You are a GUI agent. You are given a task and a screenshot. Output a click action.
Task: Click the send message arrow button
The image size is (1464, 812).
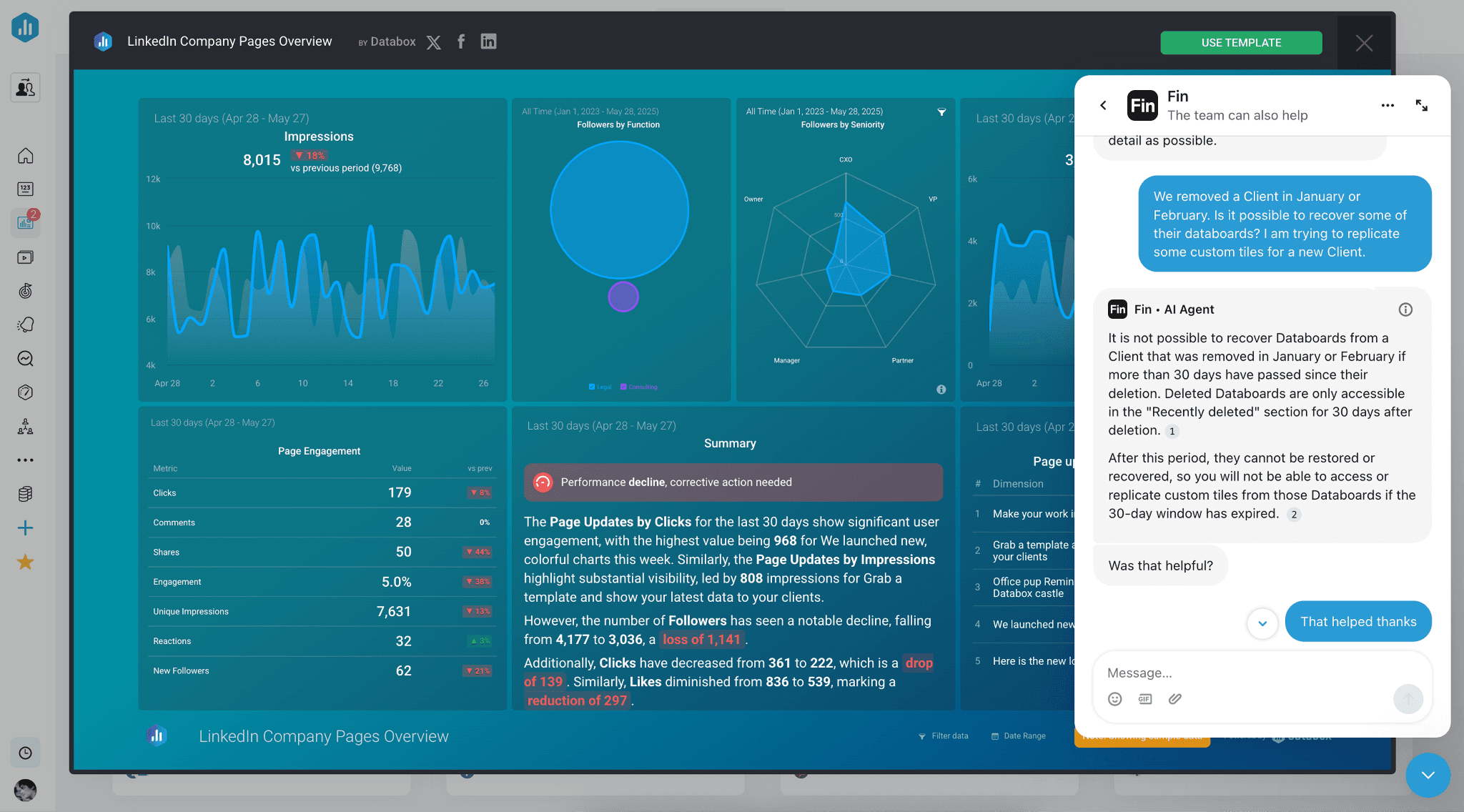click(x=1408, y=698)
